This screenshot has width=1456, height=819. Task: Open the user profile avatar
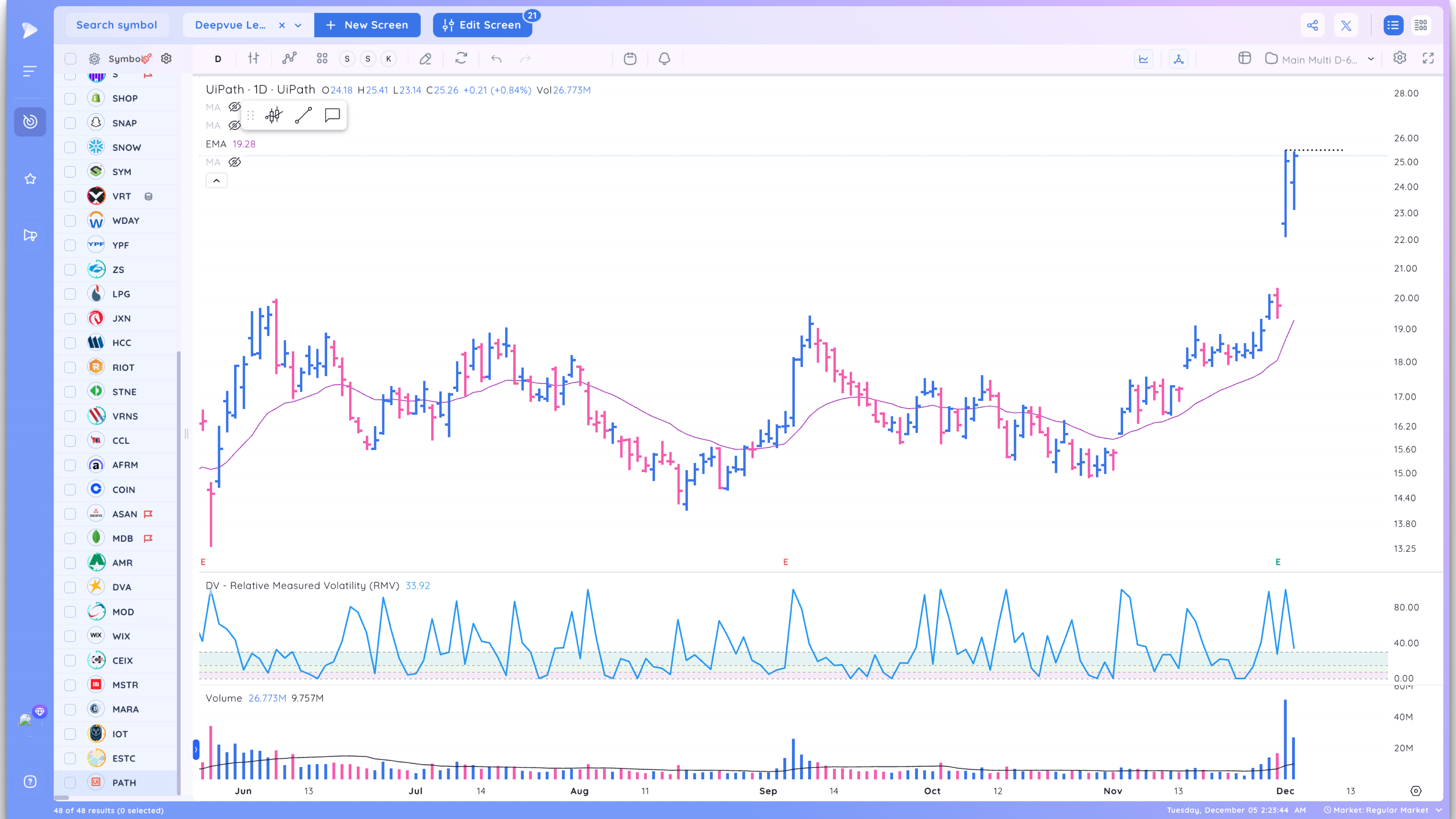click(x=26, y=720)
